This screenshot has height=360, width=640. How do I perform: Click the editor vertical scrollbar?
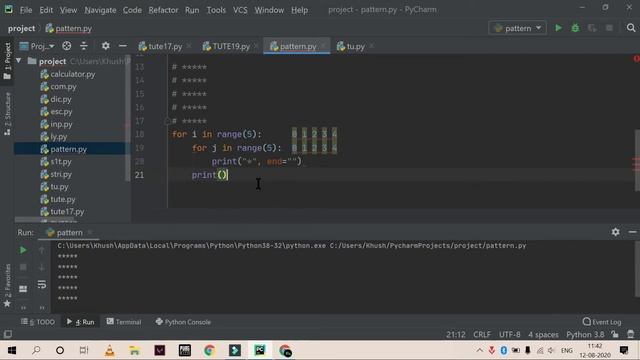637,160
